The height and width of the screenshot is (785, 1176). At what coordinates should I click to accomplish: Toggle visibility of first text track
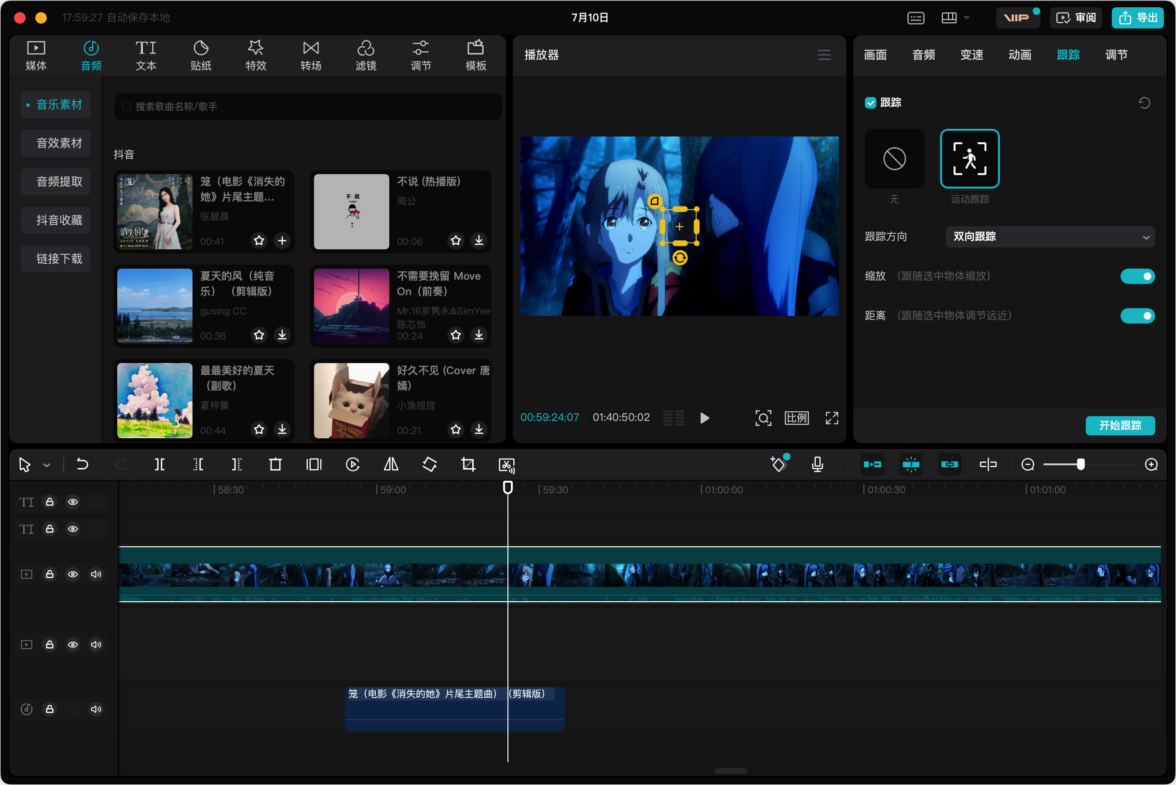click(x=73, y=502)
